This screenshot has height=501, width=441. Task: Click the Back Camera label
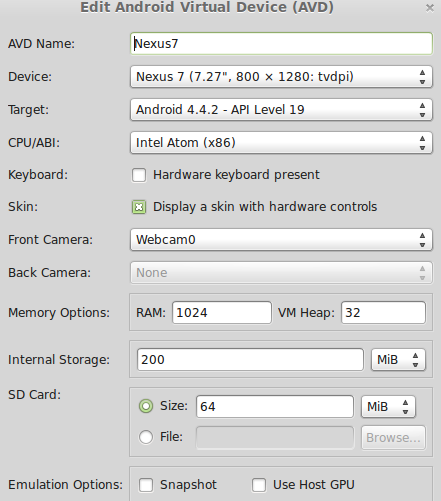click(x=49, y=273)
